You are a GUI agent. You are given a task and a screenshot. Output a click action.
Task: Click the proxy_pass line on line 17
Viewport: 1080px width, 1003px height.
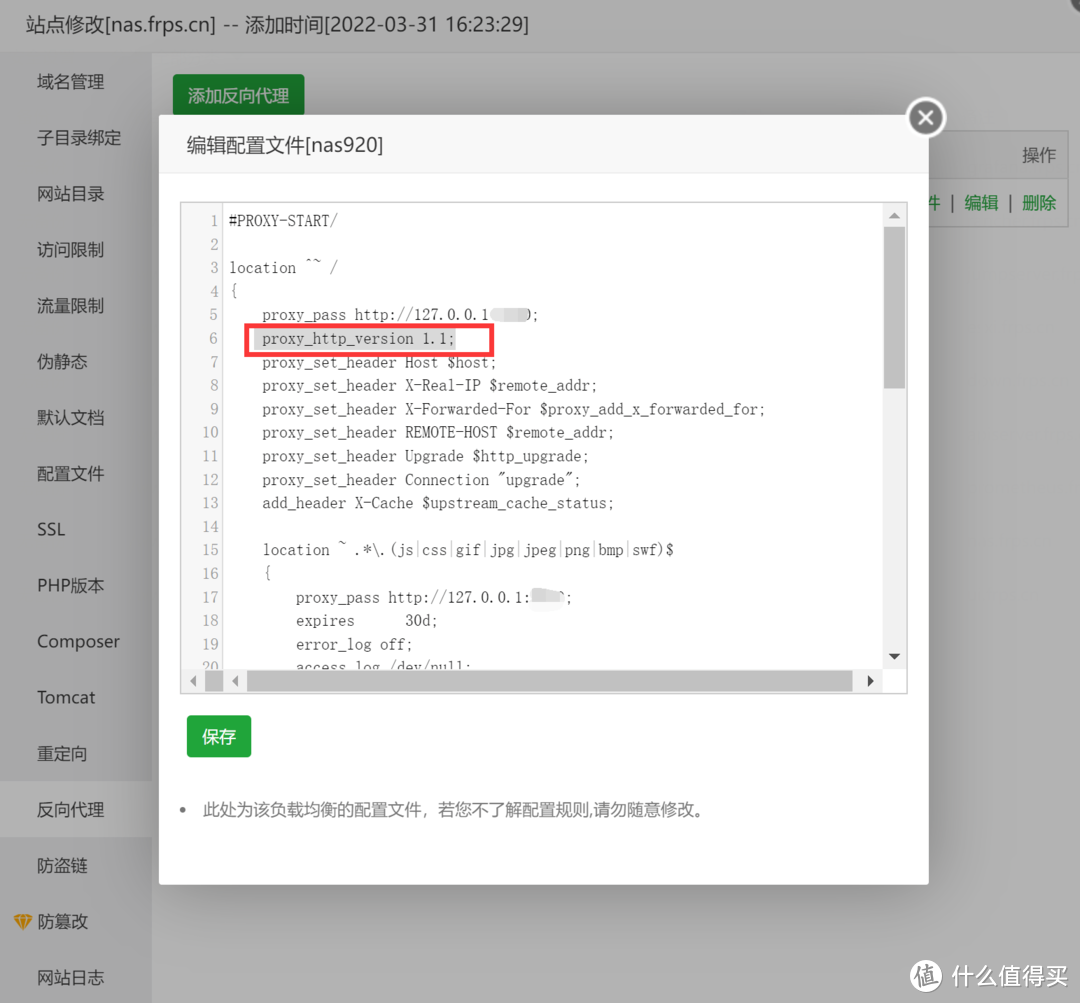pyautogui.click(x=433, y=597)
